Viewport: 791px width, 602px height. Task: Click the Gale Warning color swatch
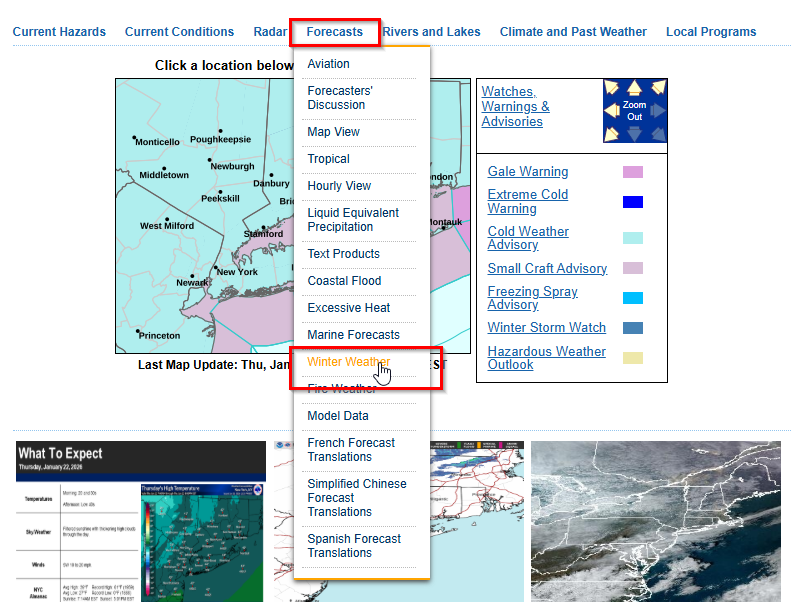[x=632, y=172]
